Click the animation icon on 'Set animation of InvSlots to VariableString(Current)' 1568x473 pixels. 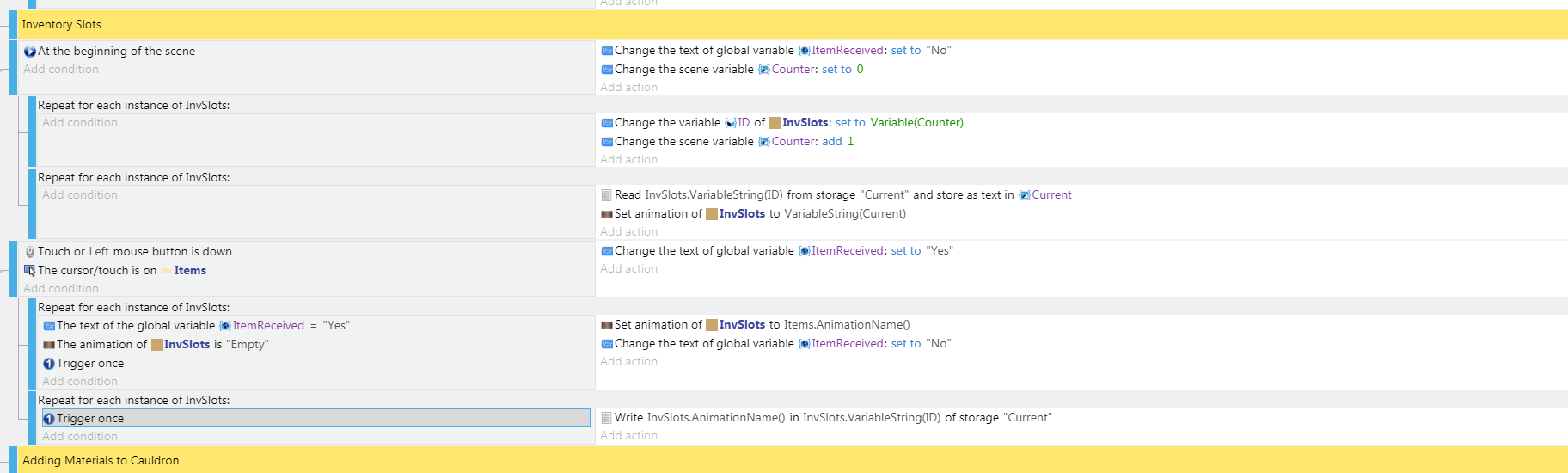607,214
